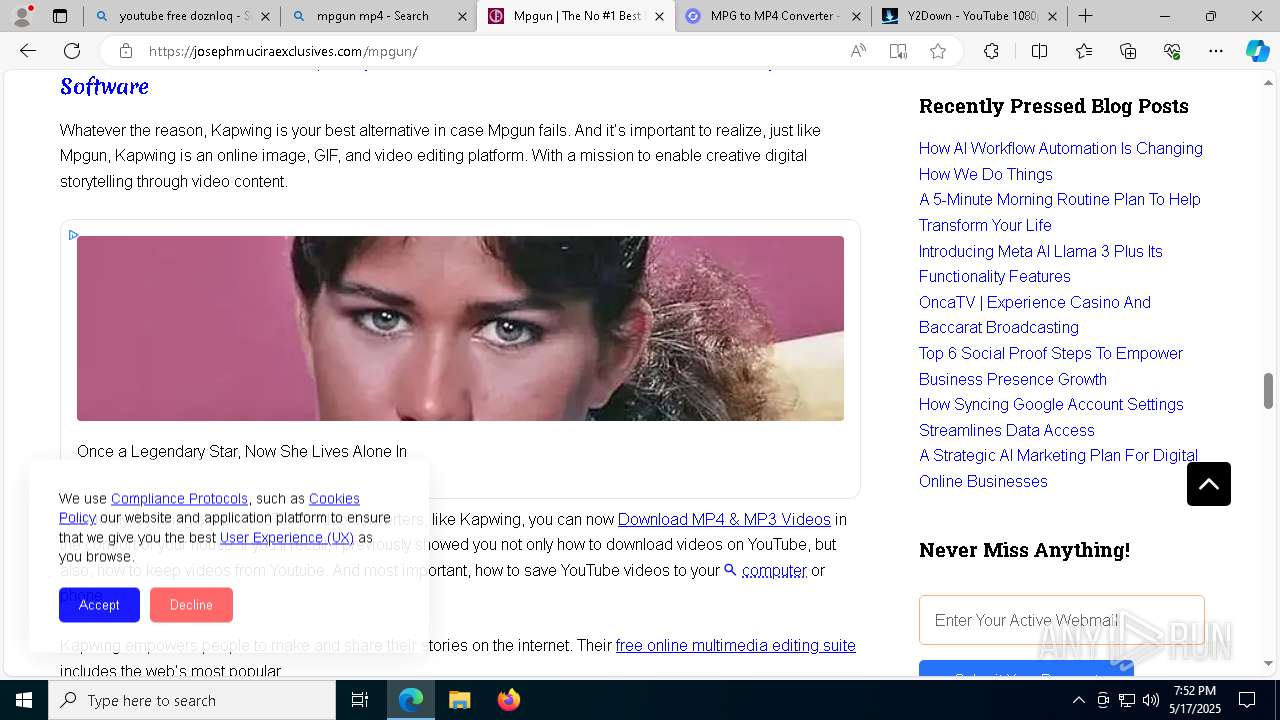Open User Experience (UX) link
The height and width of the screenshot is (720, 1280).
[x=287, y=537]
